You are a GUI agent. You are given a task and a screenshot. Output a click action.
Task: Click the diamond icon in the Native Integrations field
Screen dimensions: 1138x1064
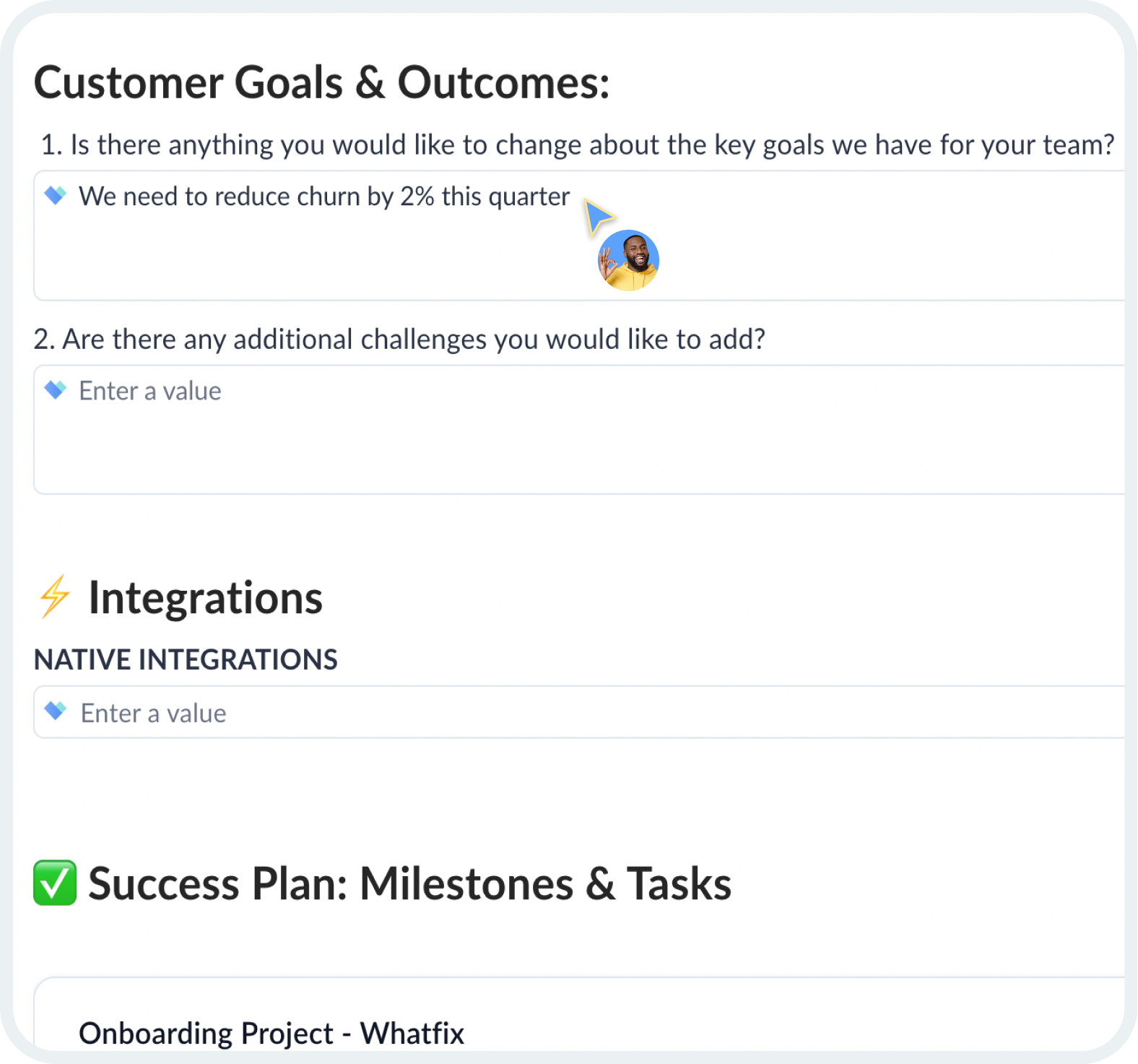click(56, 711)
